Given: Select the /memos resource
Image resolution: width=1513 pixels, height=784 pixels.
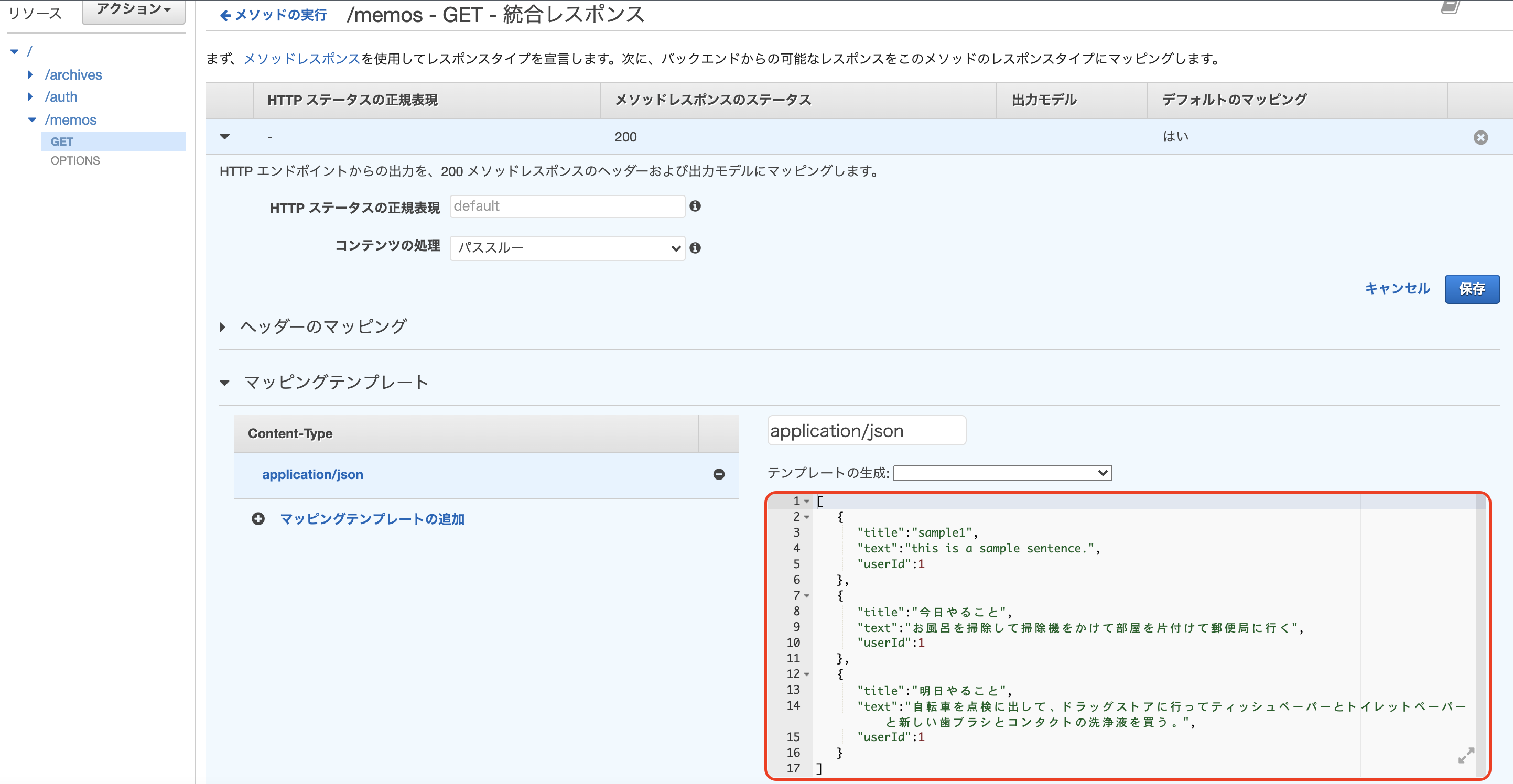Looking at the screenshot, I should (70, 120).
